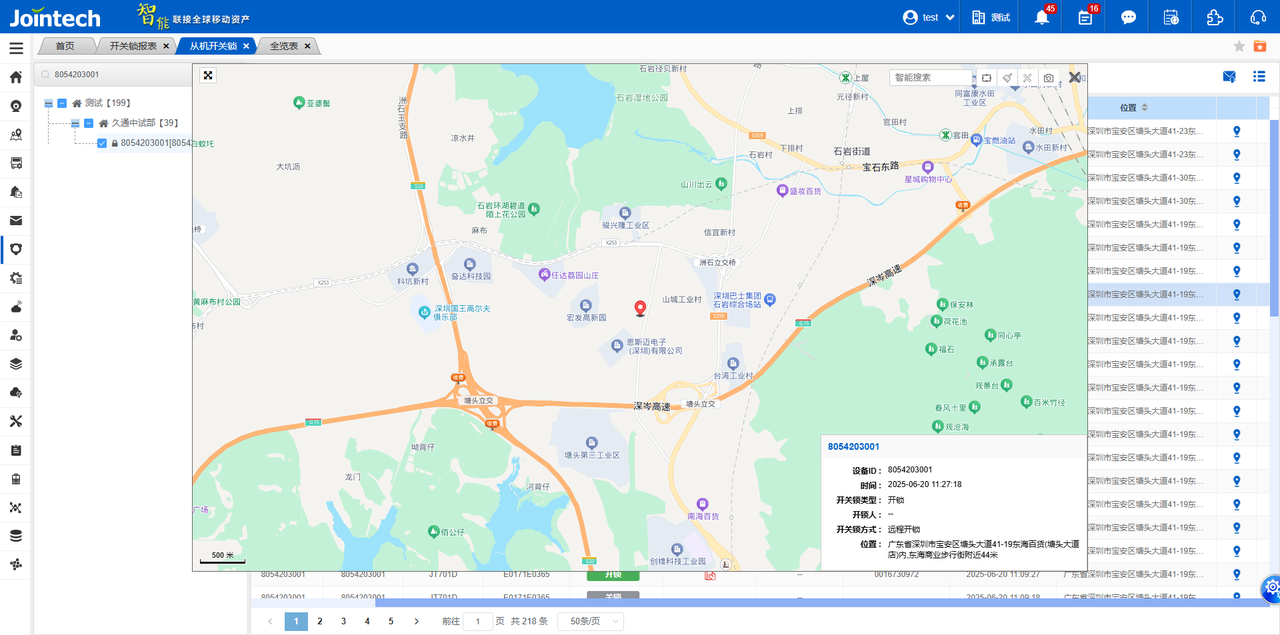Toggle fullscreen map with the expand arrows icon
This screenshot has height=635, width=1280.
tap(208, 75)
